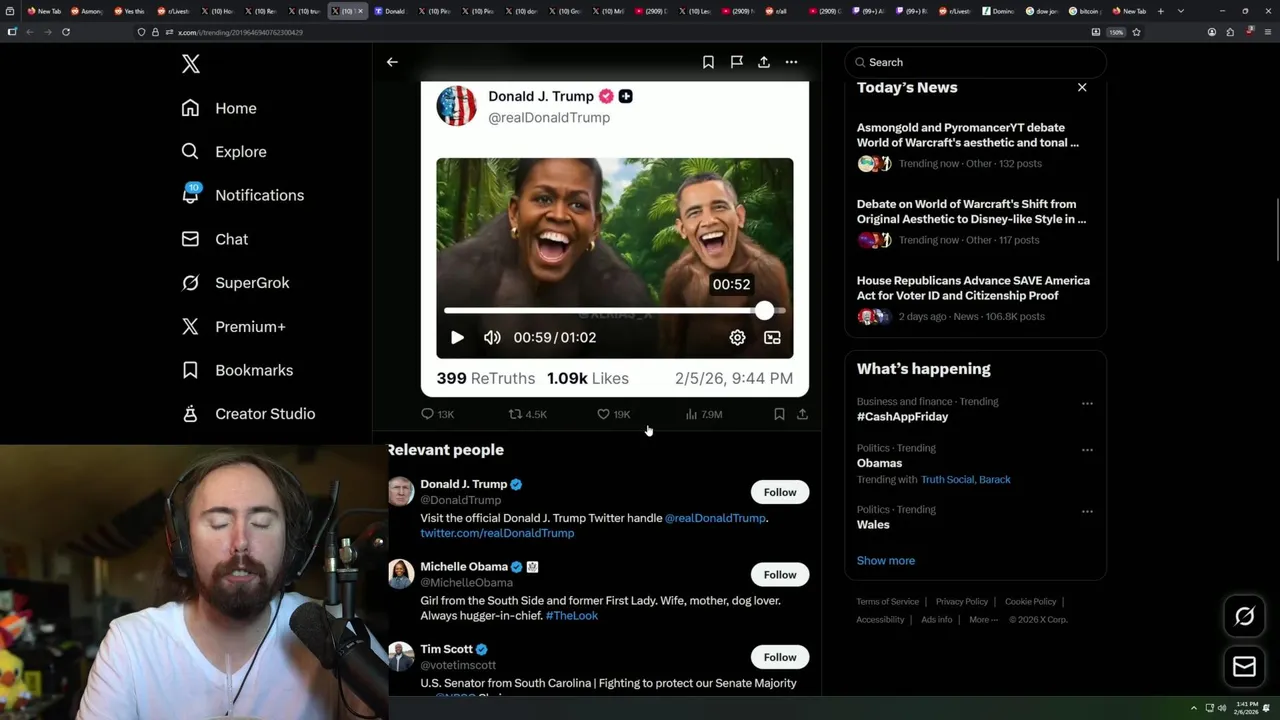Image resolution: width=1280 pixels, height=720 pixels.
Task: Follow Michelle Obama
Action: tap(780, 575)
